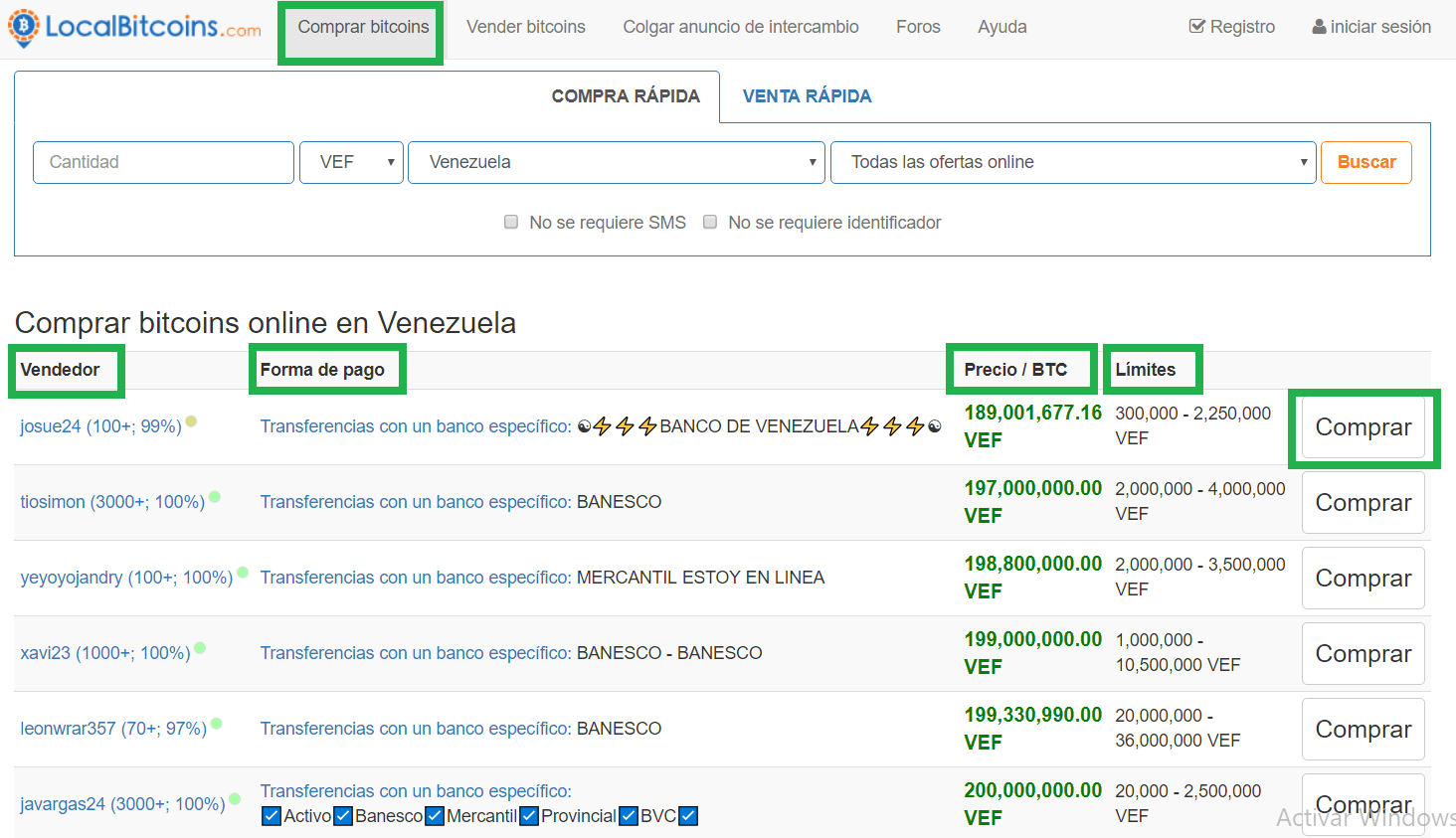Image resolution: width=1456 pixels, height=838 pixels.
Task: Click the price 198,800,000.00 VEF
Action: tap(1032, 578)
